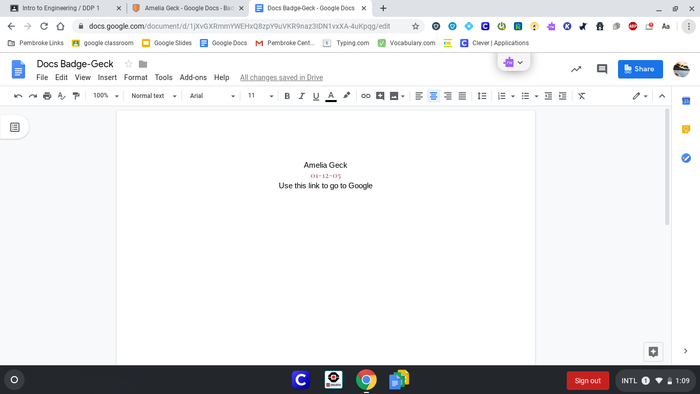This screenshot has width=700, height=394.
Task: Align text to the left
Action: click(x=419, y=96)
